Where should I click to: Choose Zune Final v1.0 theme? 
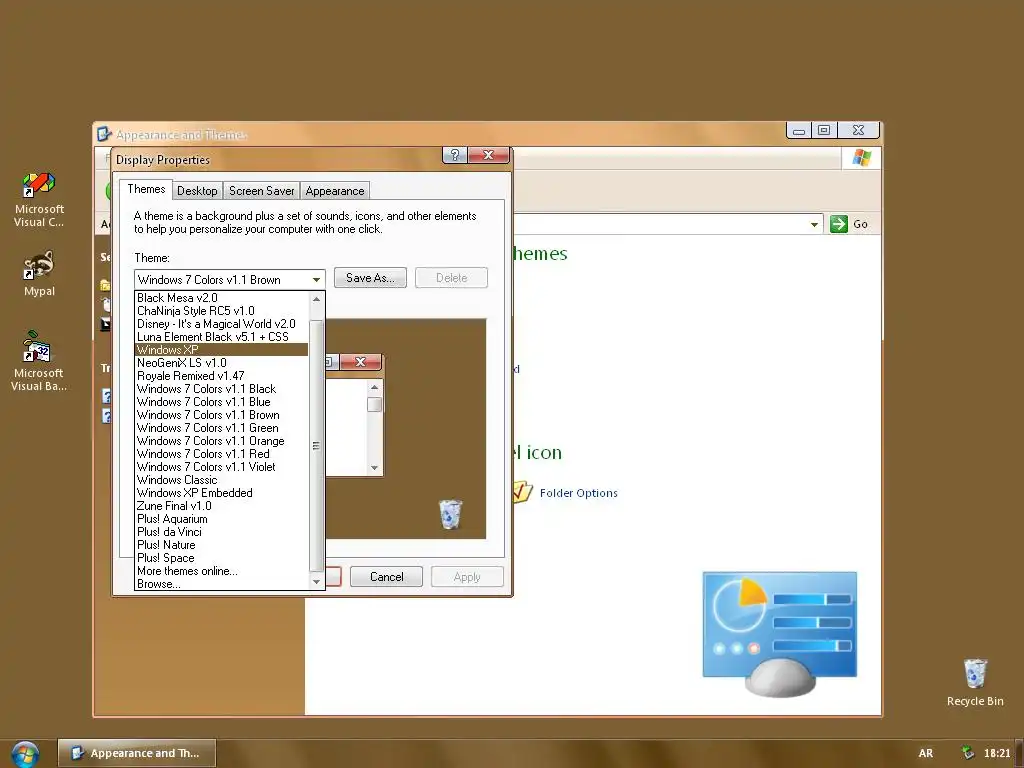[x=221, y=506]
